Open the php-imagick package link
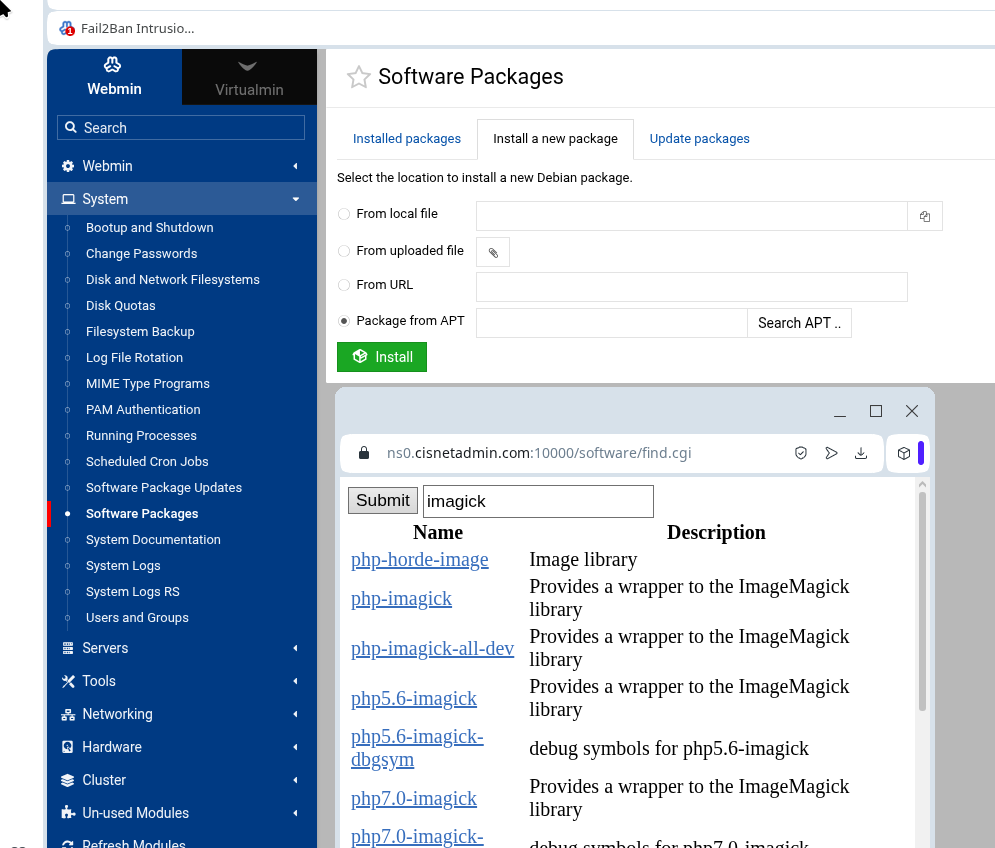Image resolution: width=995 pixels, height=848 pixels. 401,598
